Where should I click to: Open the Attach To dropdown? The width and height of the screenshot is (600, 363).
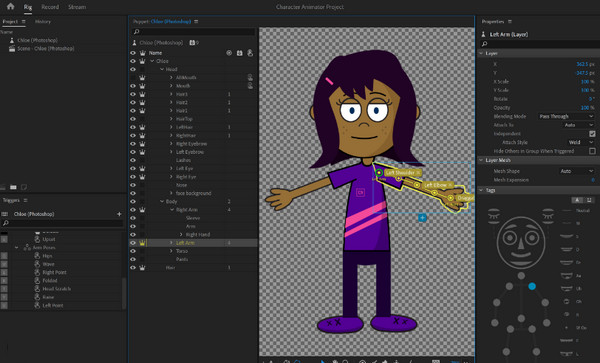pyautogui.click(x=578, y=125)
